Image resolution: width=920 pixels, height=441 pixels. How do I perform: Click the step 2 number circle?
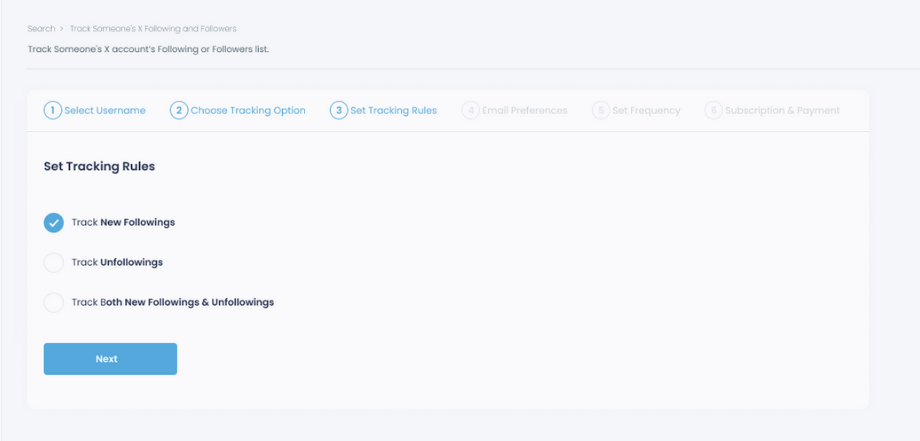(x=179, y=110)
